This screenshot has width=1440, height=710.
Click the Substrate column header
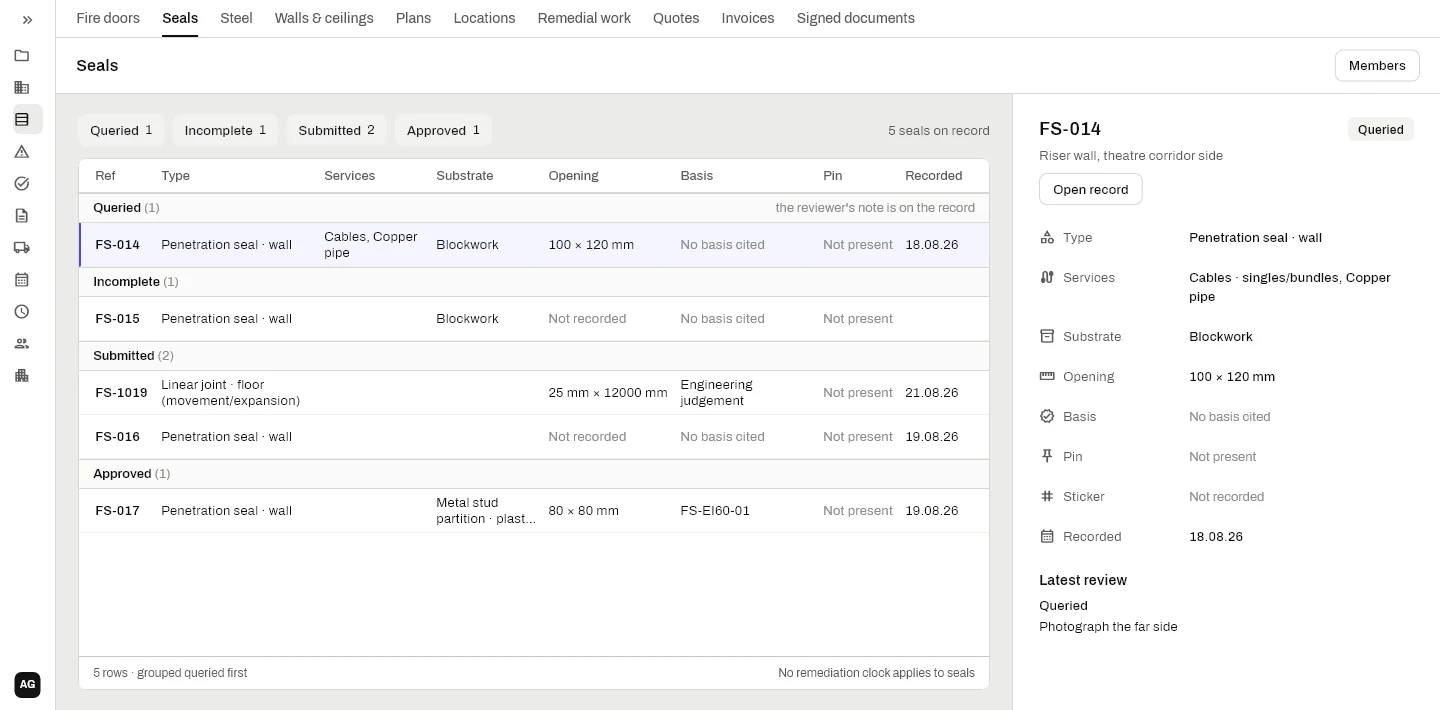pyautogui.click(x=465, y=176)
